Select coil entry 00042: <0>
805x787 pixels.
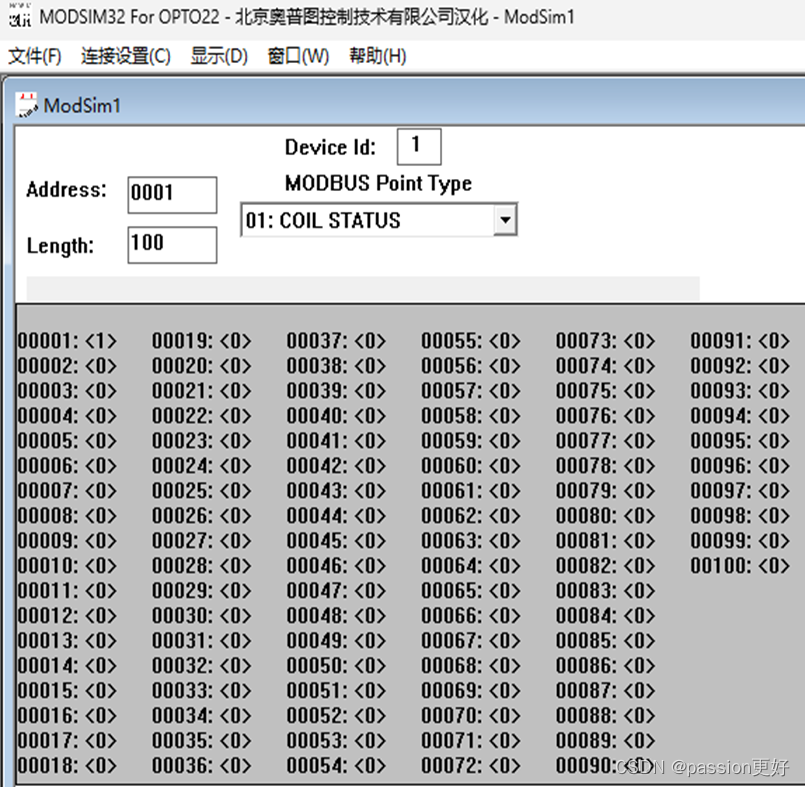point(336,466)
